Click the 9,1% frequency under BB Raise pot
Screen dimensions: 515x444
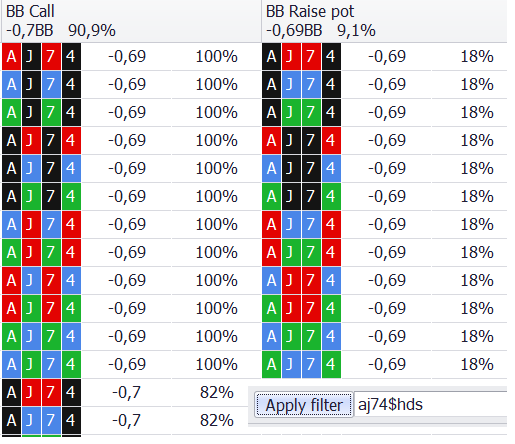pyautogui.click(x=356, y=31)
